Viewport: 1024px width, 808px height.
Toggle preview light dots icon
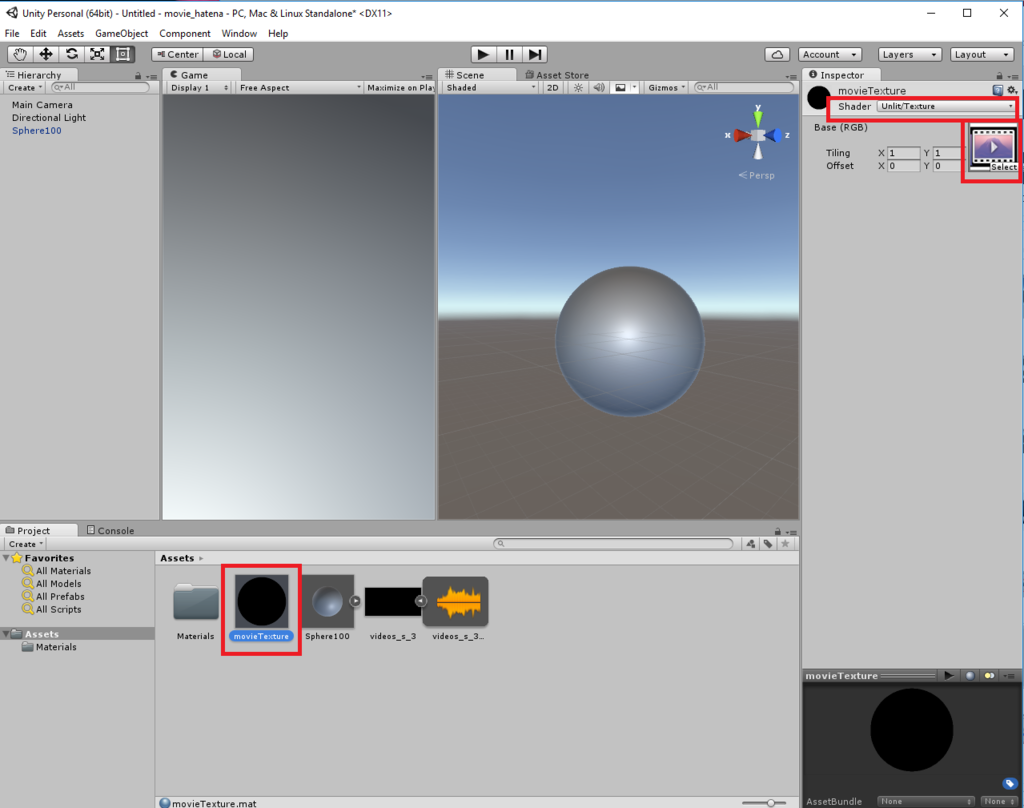[989, 675]
